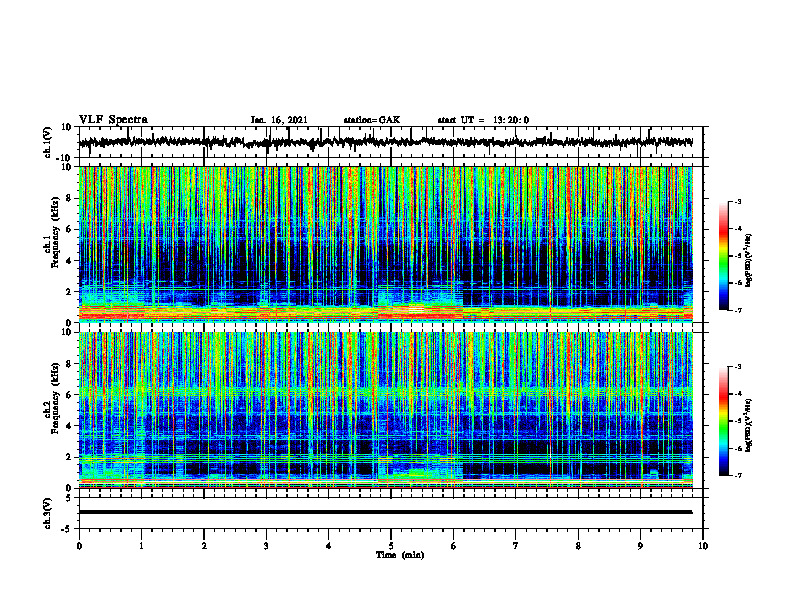792x612 pixels.
Task: Click the "0" label on the Time axis
Action: pyautogui.click(x=79, y=546)
